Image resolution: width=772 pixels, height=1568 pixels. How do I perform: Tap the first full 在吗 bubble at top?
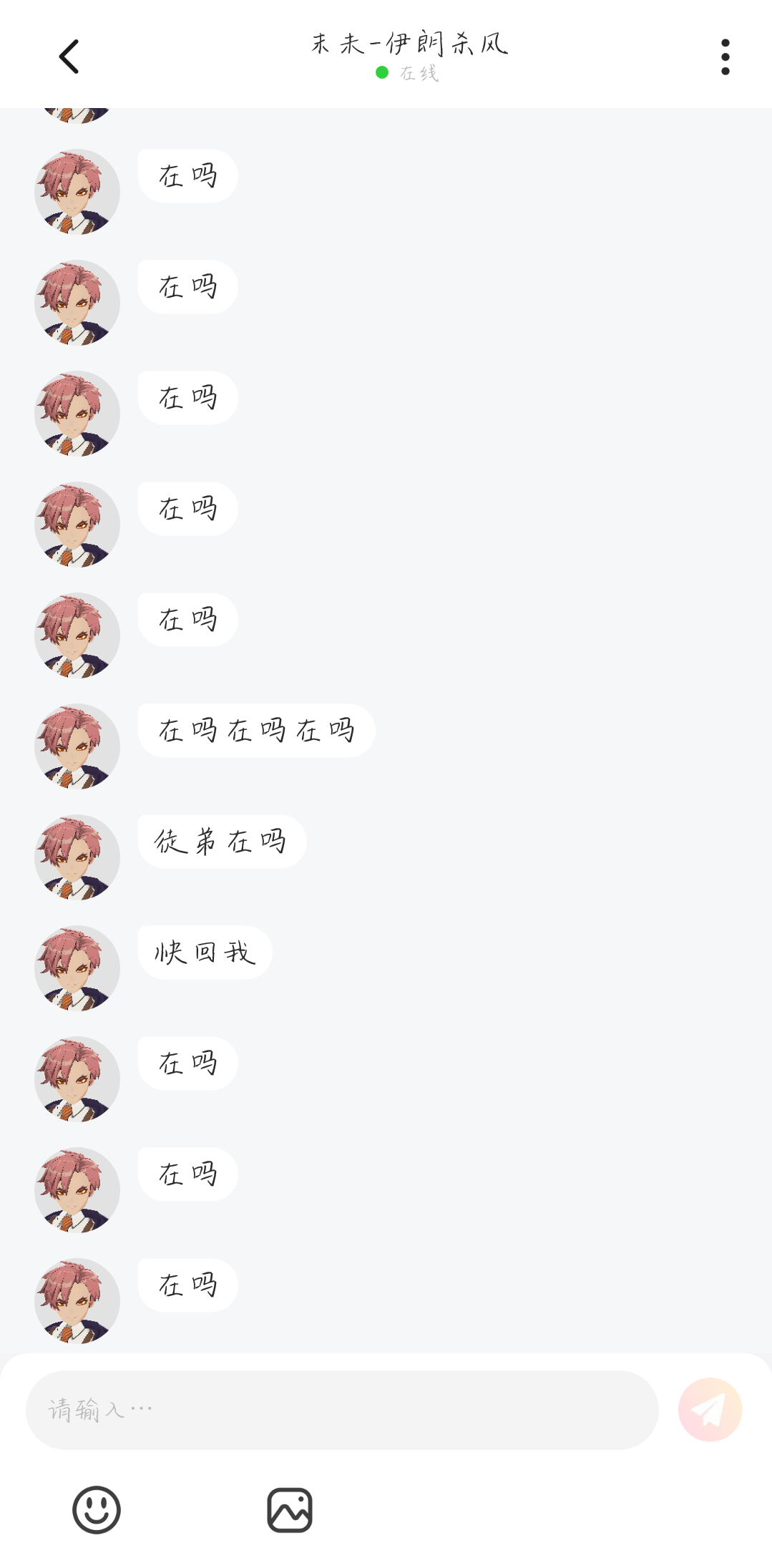pos(187,176)
